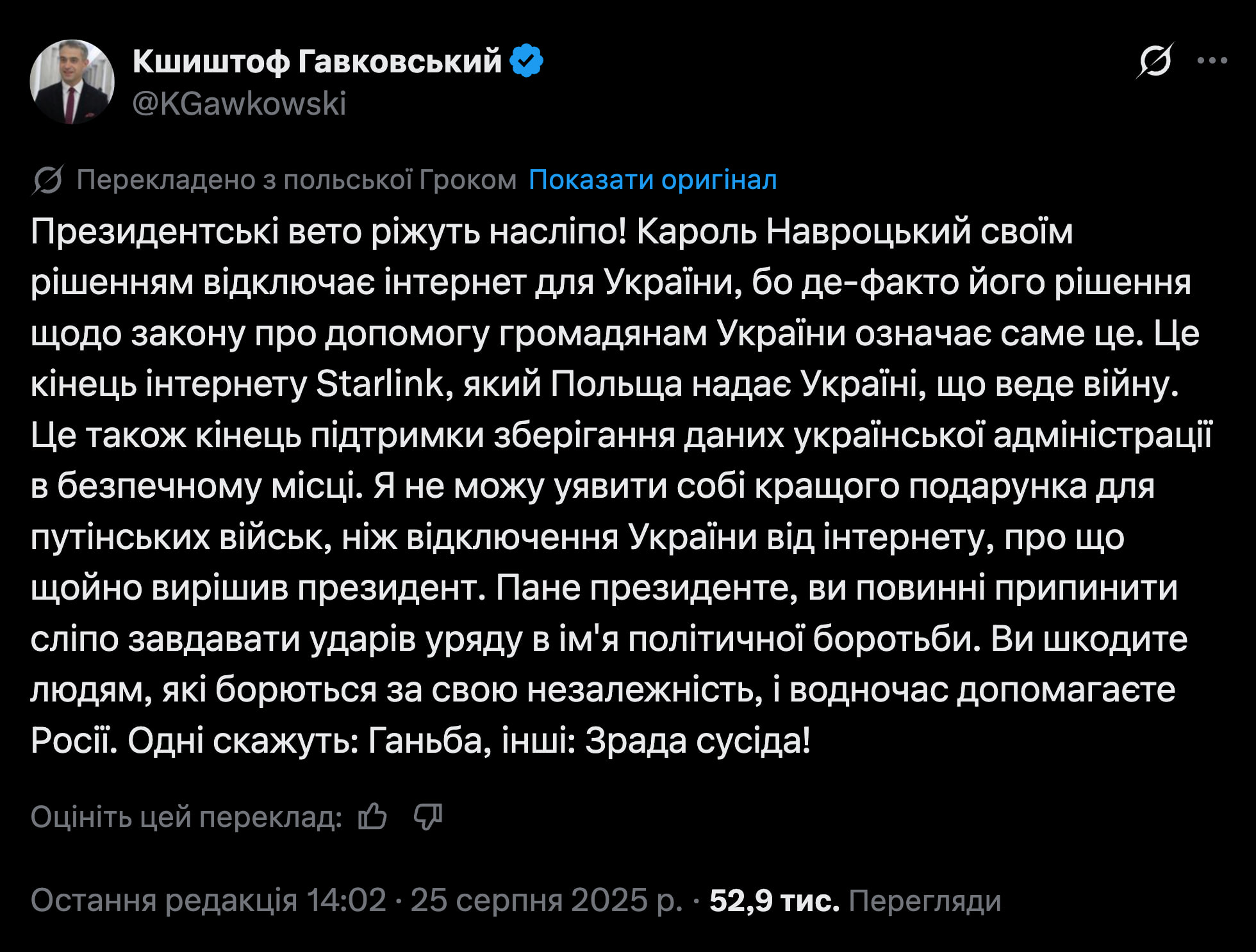Click the closing phrase 'Зрада сусіда!'
The width and height of the screenshot is (1256, 952).
coord(697,741)
